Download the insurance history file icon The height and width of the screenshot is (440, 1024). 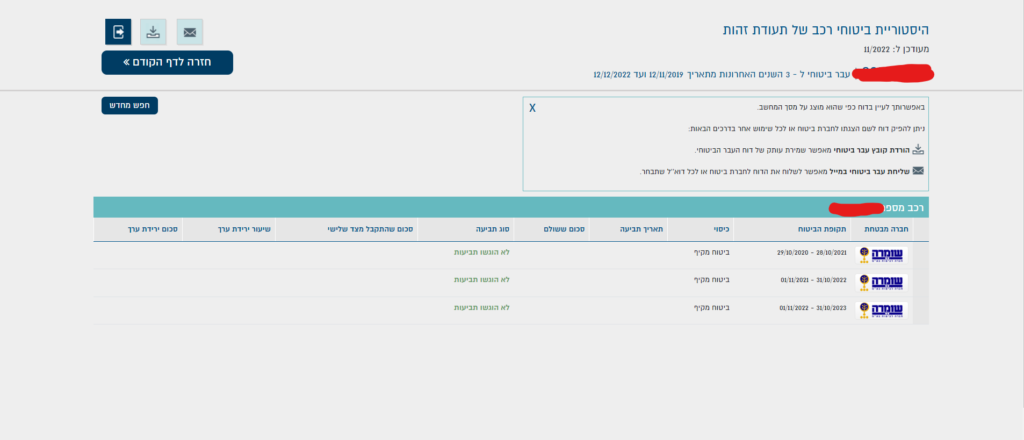153,32
